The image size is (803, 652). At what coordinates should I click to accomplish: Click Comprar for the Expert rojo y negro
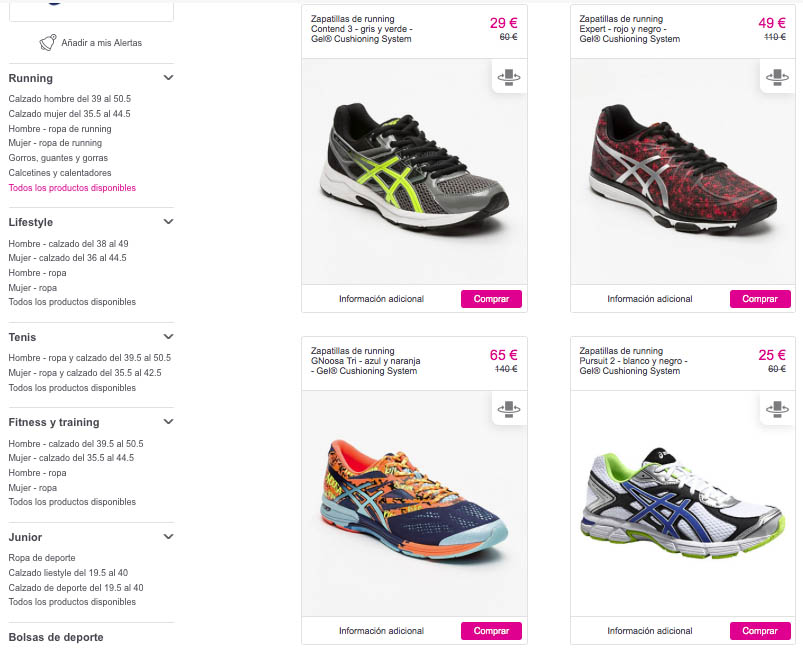click(760, 299)
